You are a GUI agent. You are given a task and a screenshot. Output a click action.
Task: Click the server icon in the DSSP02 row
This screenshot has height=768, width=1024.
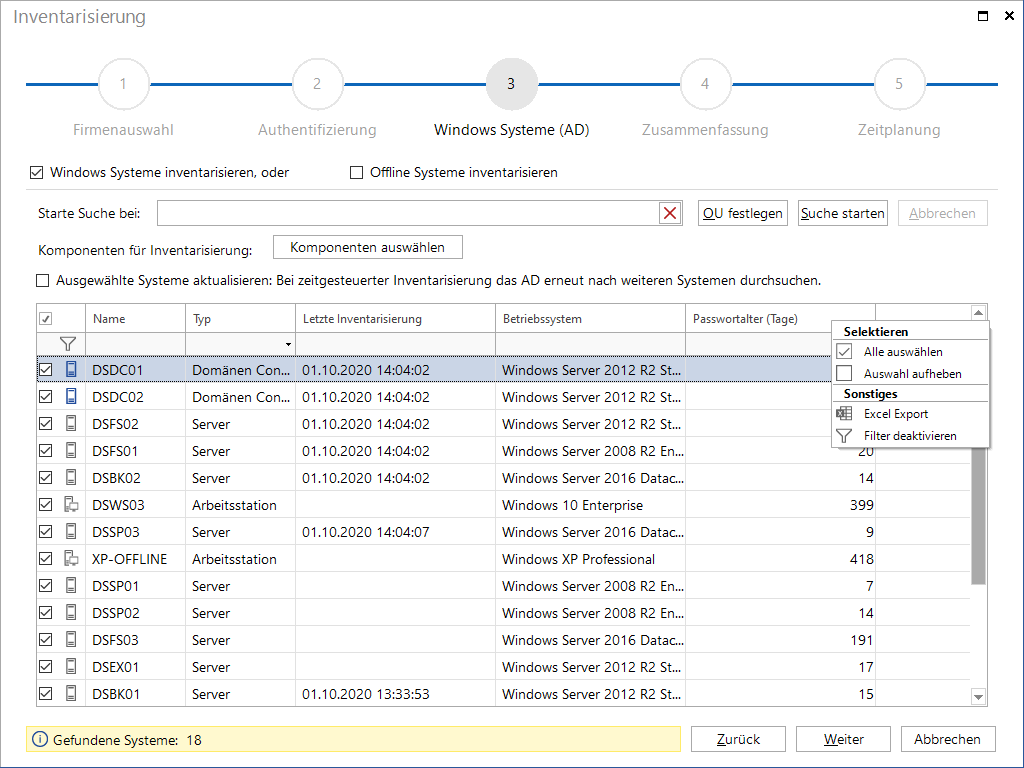[71, 613]
